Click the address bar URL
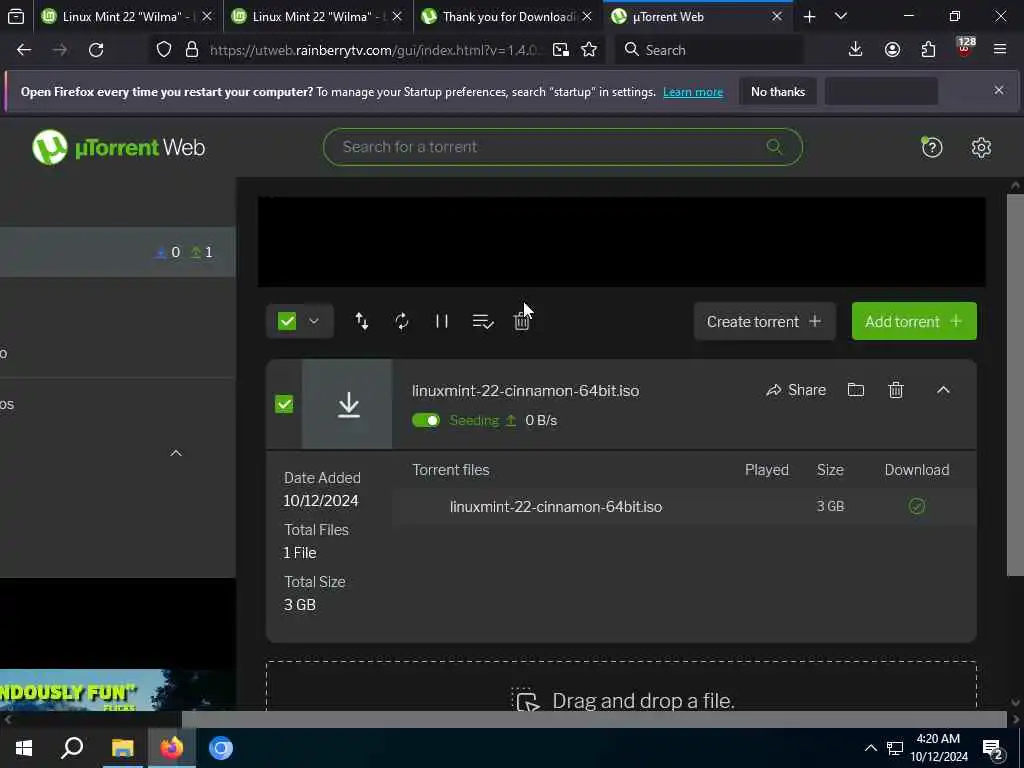The width and height of the screenshot is (1024, 768). [x=374, y=50]
